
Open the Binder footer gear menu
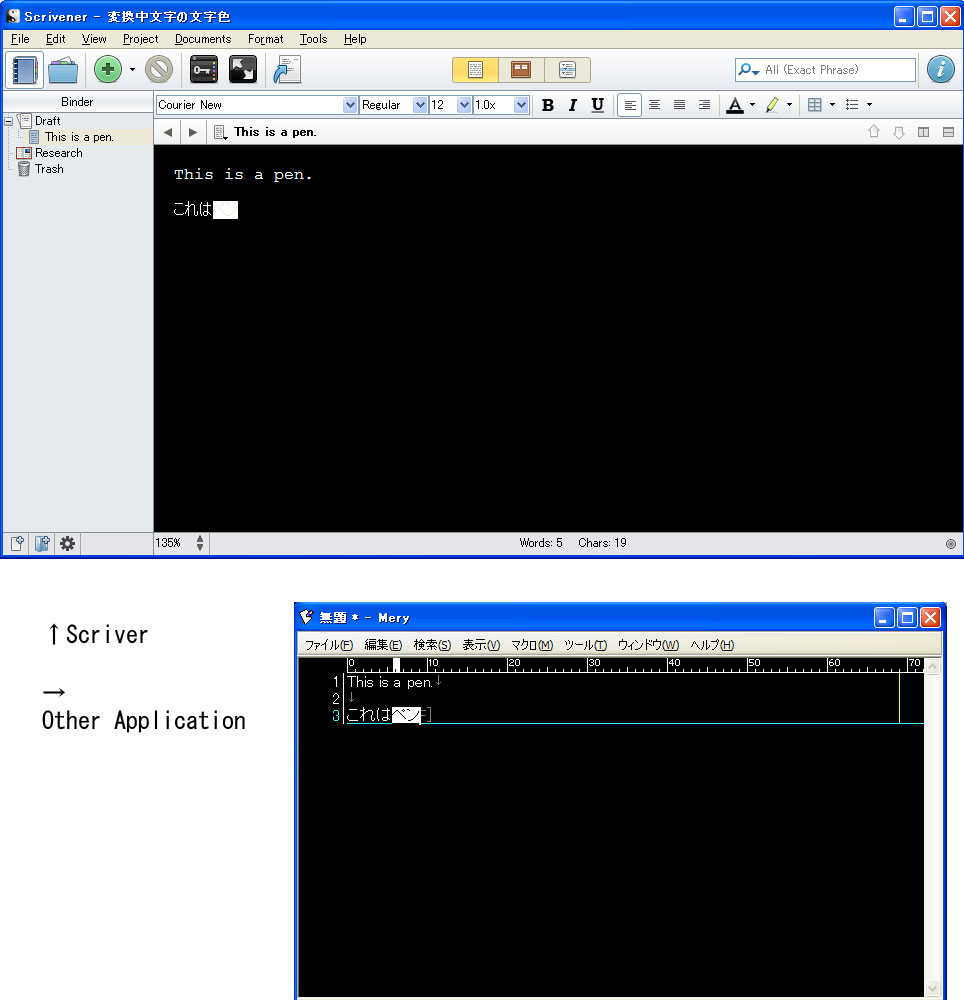pos(67,543)
